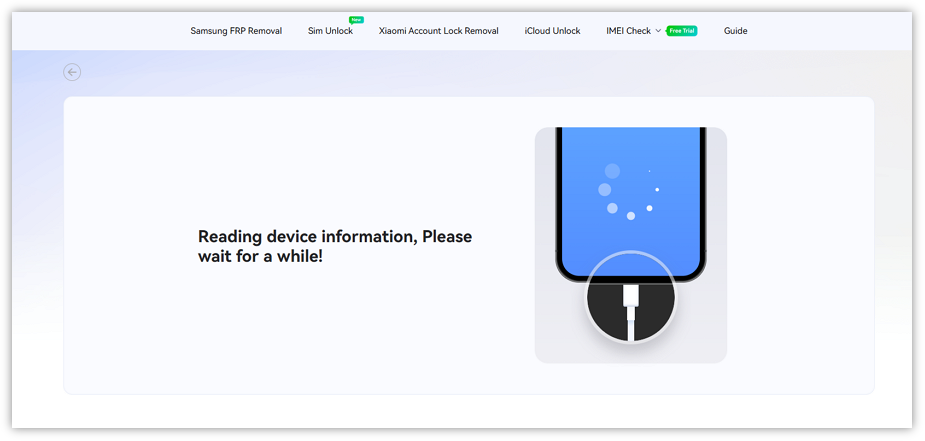Click the New badge above Sim Unlock

coord(356,19)
